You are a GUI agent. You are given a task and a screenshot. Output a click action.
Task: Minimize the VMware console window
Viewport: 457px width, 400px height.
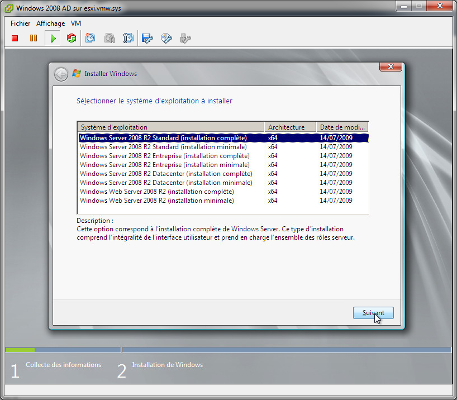point(404,6)
